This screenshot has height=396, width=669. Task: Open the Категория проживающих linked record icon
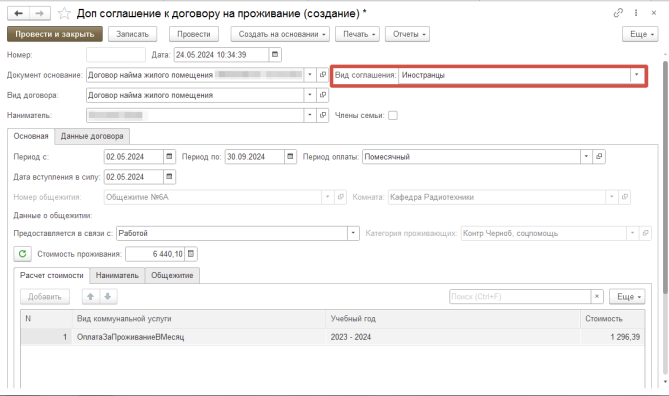coord(646,233)
